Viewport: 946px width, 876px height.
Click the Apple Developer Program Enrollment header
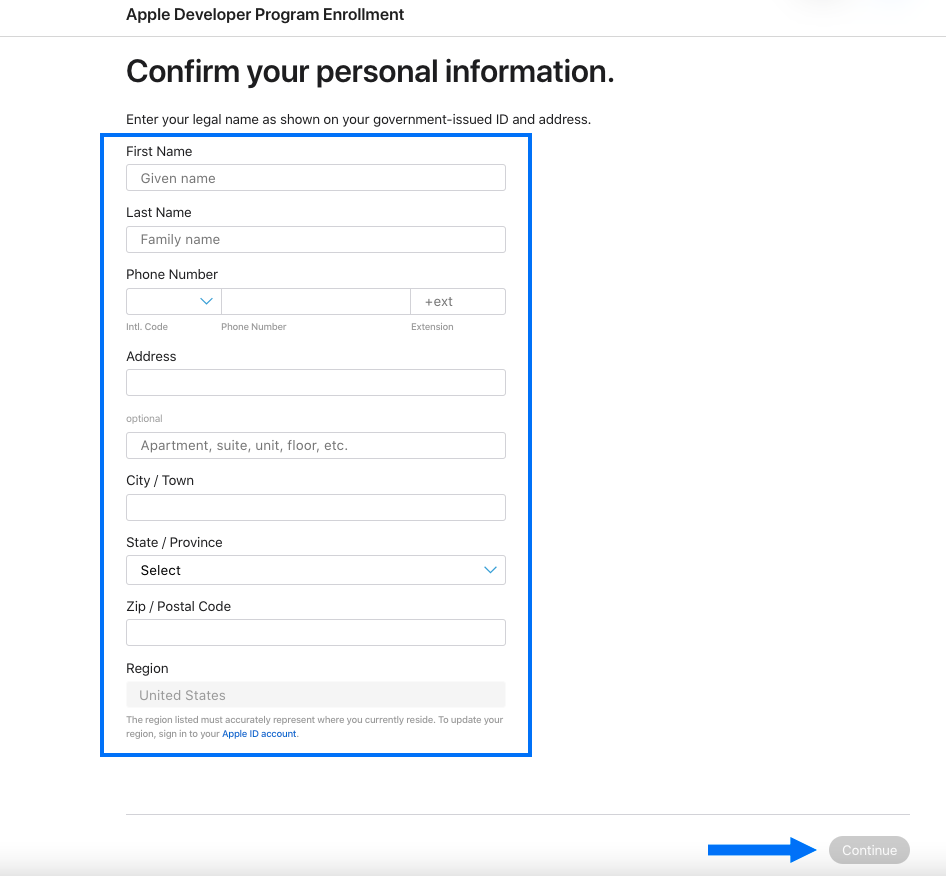265,15
